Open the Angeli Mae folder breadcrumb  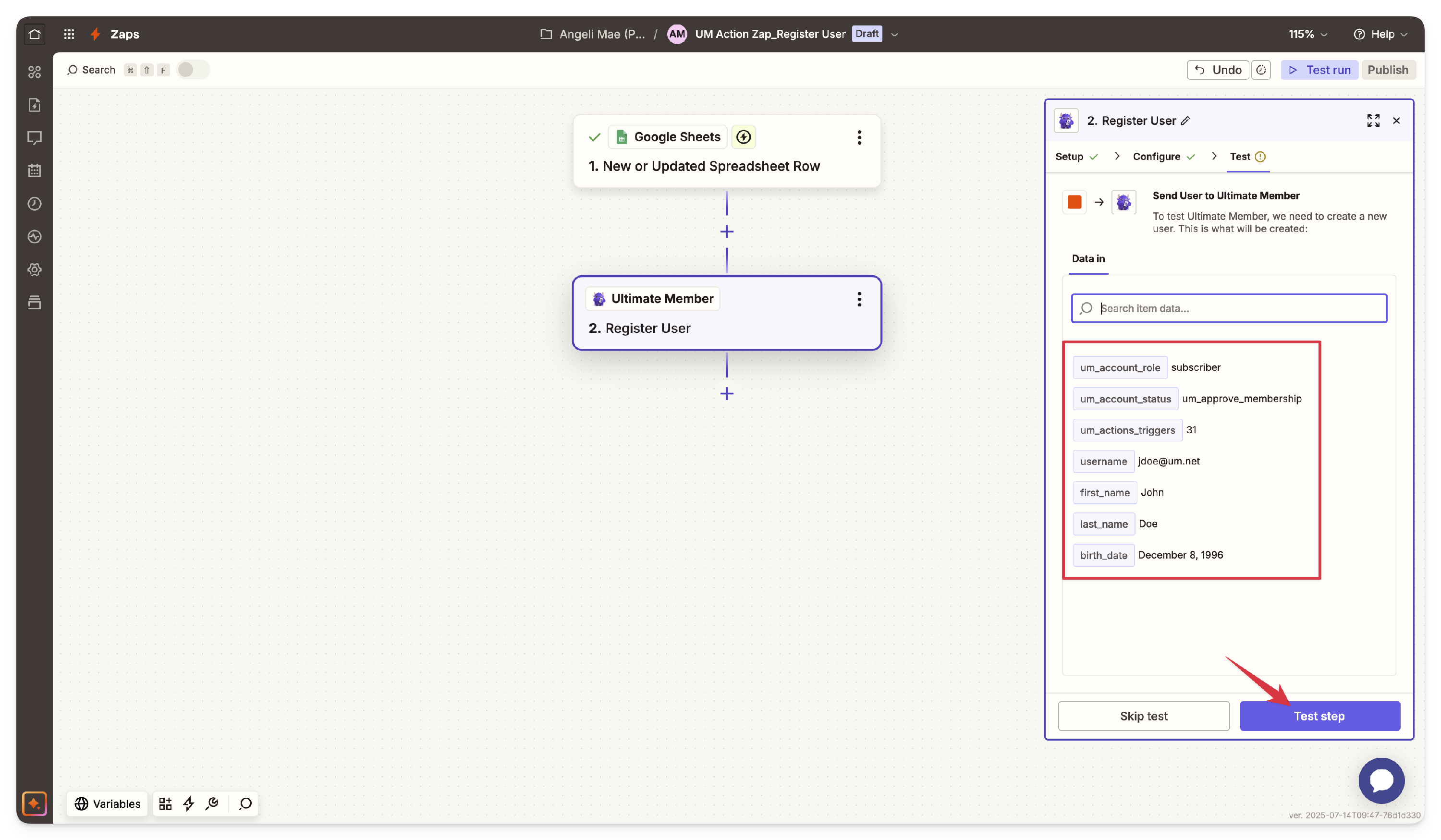(x=592, y=34)
